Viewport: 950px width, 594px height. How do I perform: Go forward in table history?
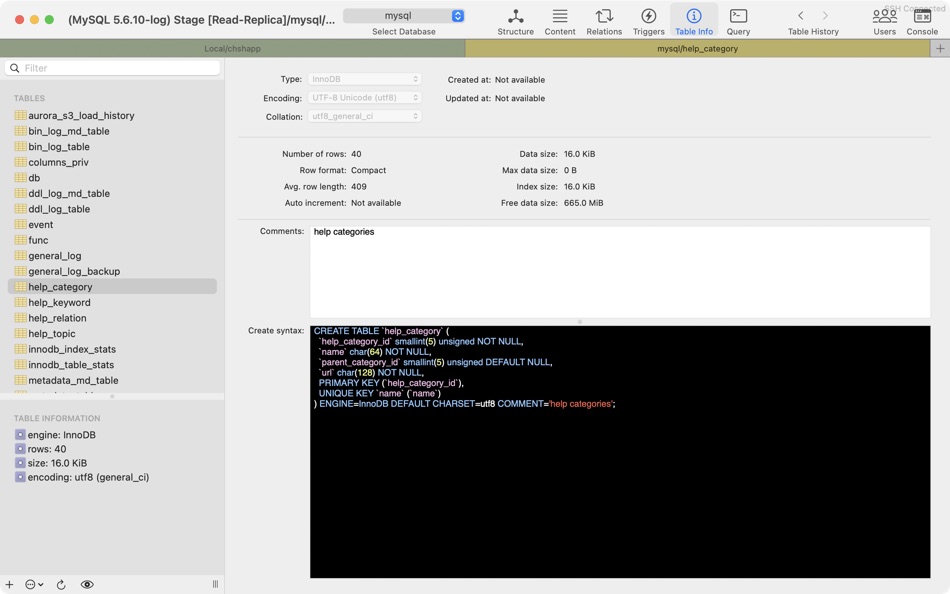click(x=825, y=16)
